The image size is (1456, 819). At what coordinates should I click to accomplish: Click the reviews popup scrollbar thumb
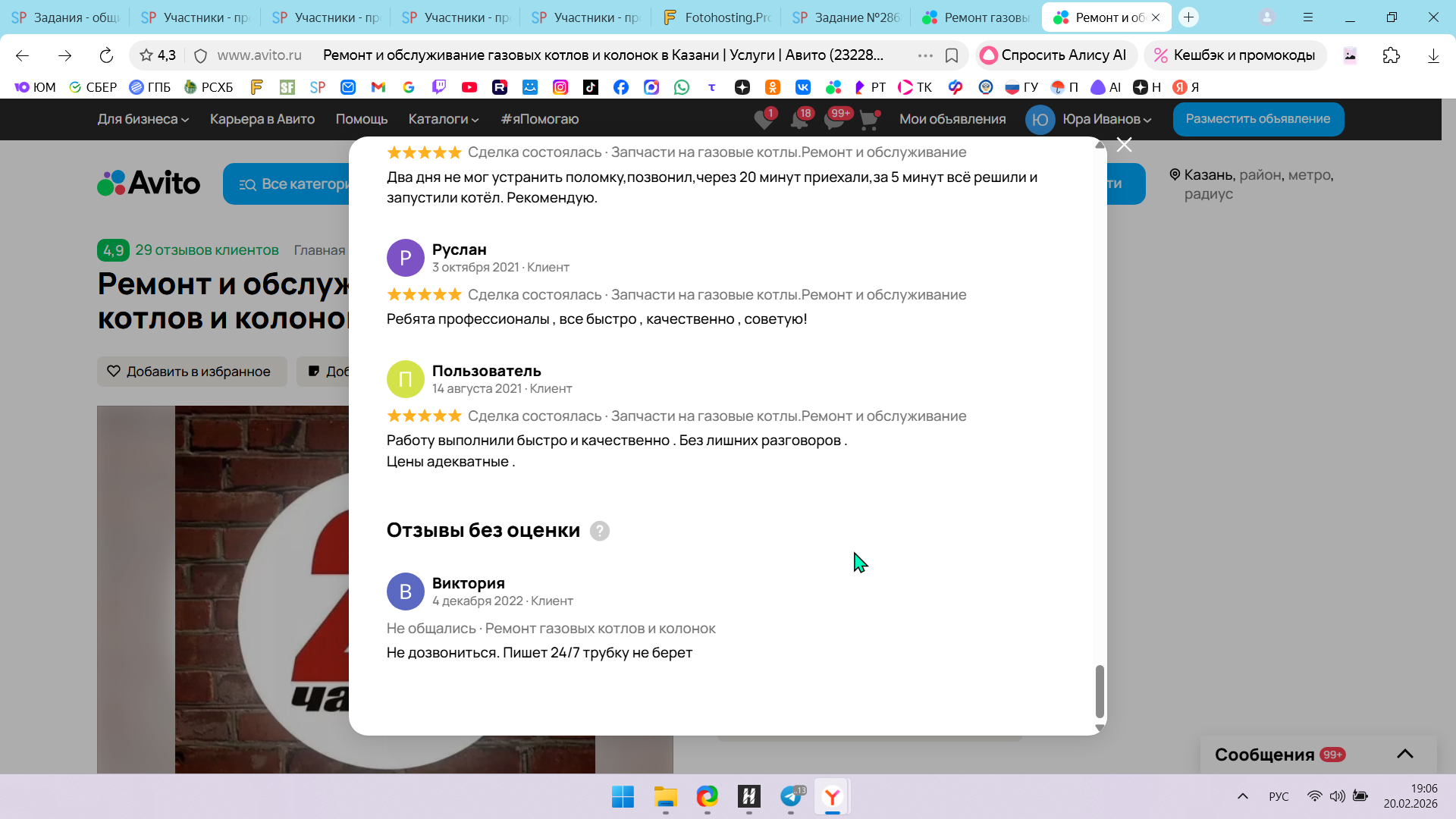1100,691
